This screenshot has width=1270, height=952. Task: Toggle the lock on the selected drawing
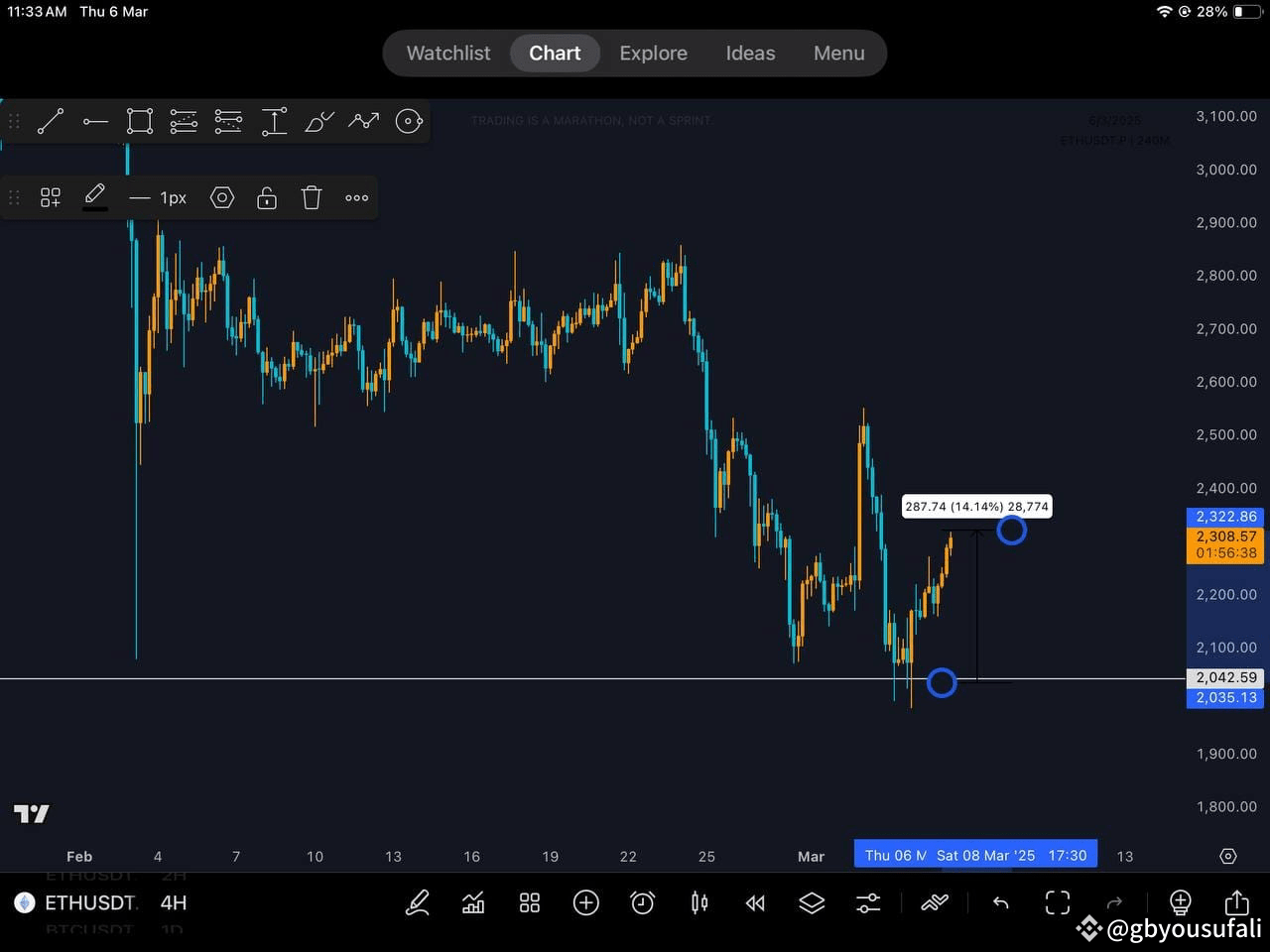266,197
